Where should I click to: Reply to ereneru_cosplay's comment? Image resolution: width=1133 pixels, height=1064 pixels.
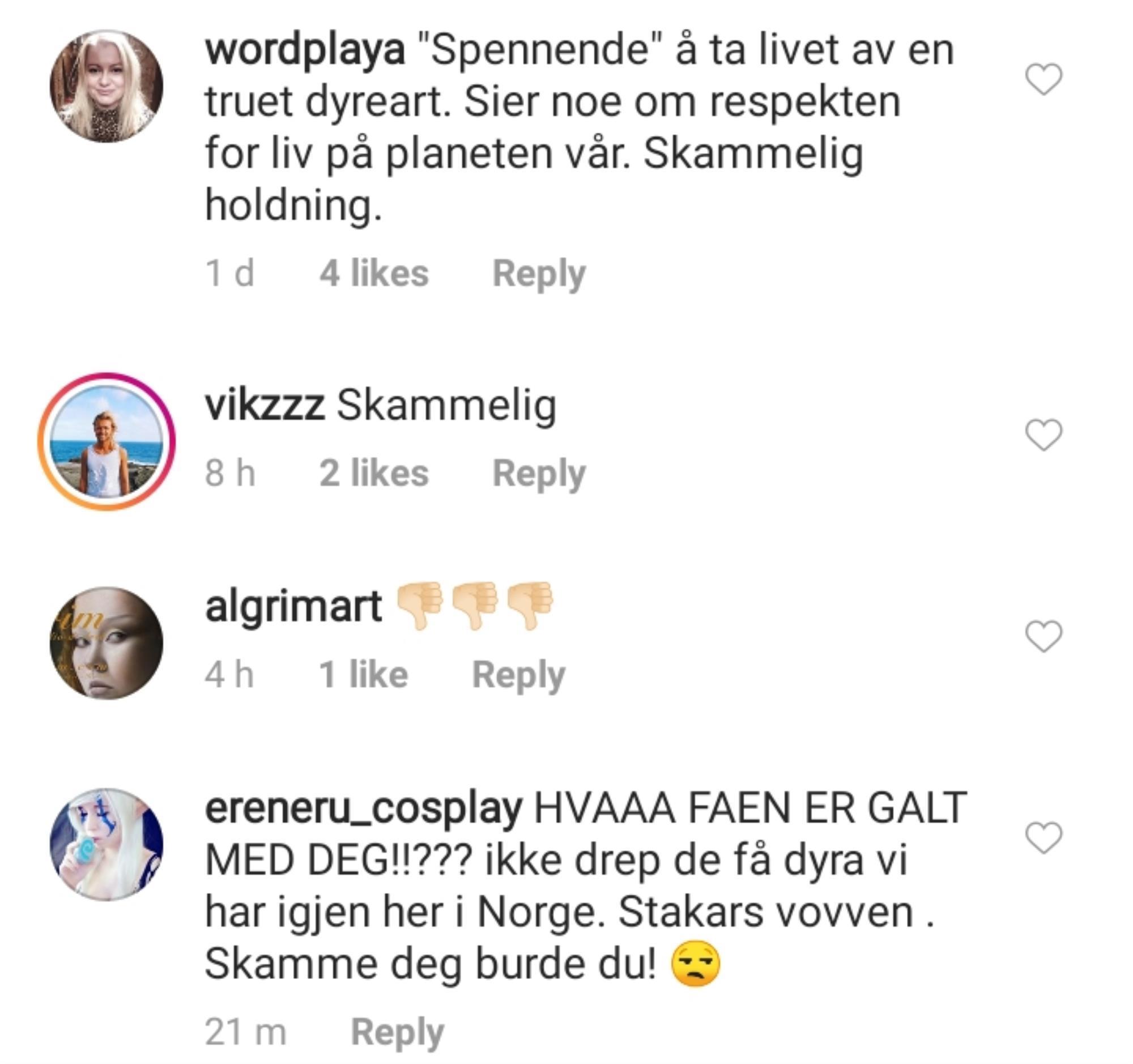397,1032
